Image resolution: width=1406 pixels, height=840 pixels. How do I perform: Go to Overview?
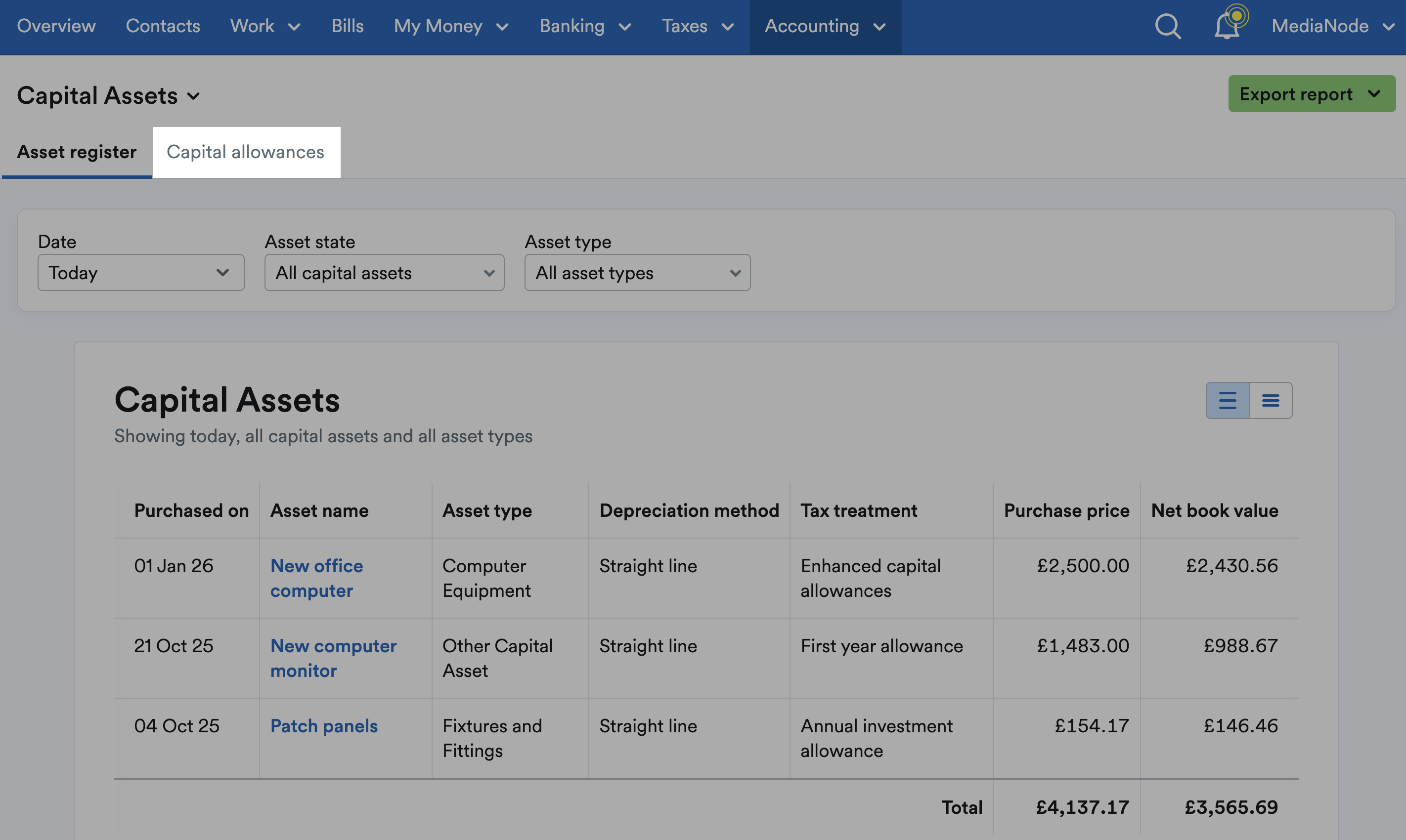pos(56,27)
